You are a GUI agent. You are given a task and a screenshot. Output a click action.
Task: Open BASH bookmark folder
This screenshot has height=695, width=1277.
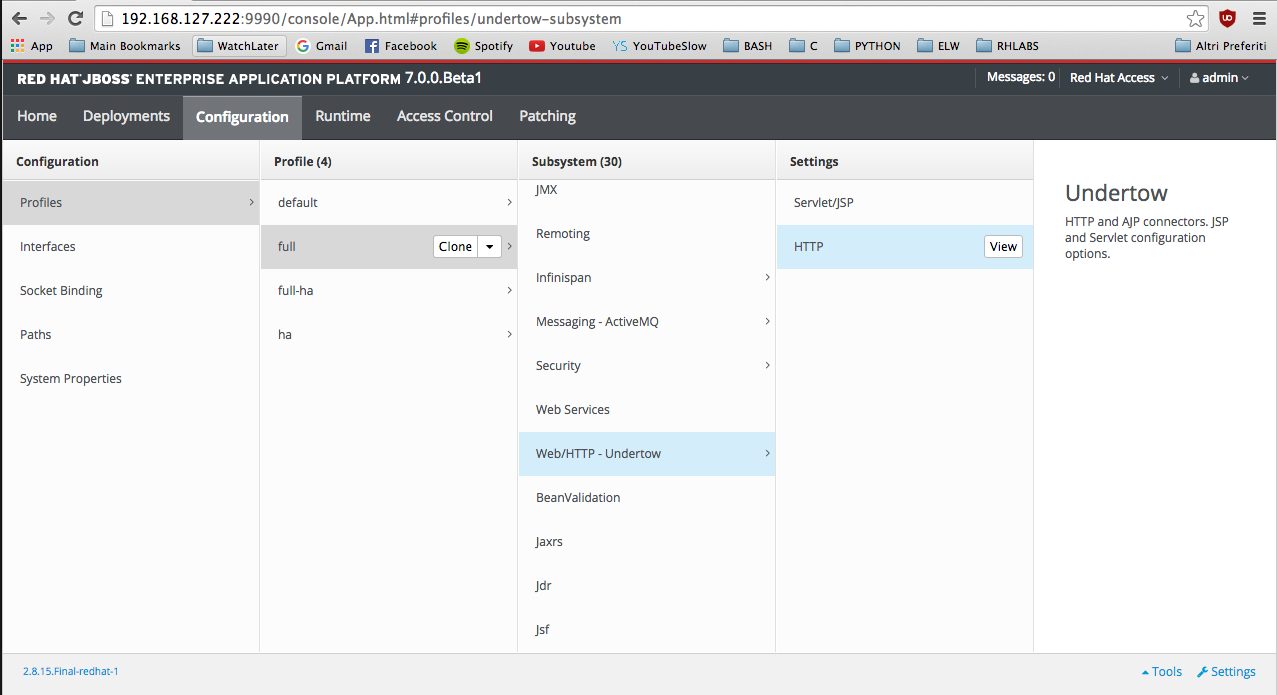click(x=747, y=46)
